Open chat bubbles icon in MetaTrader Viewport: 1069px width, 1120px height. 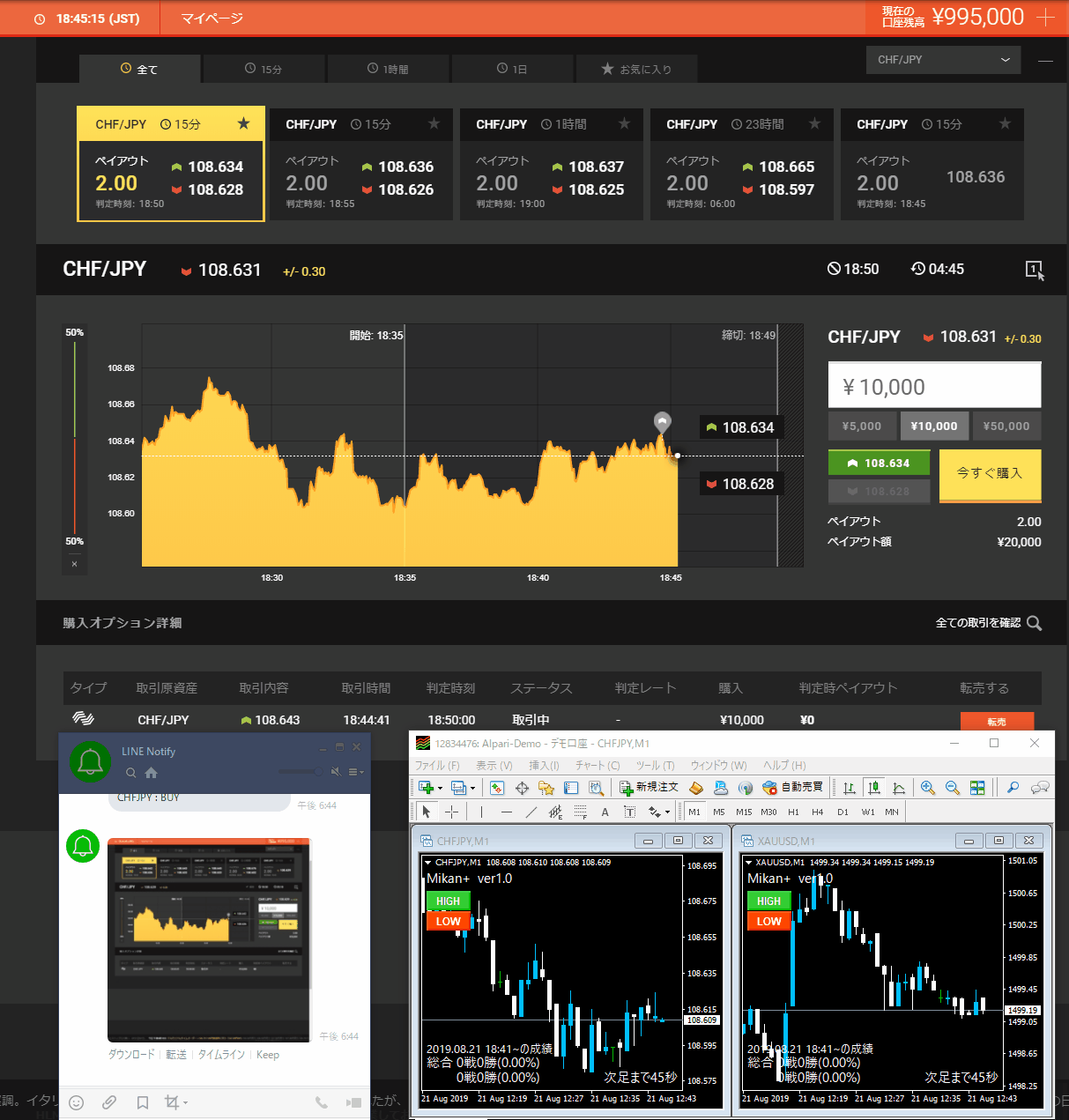[x=1040, y=788]
